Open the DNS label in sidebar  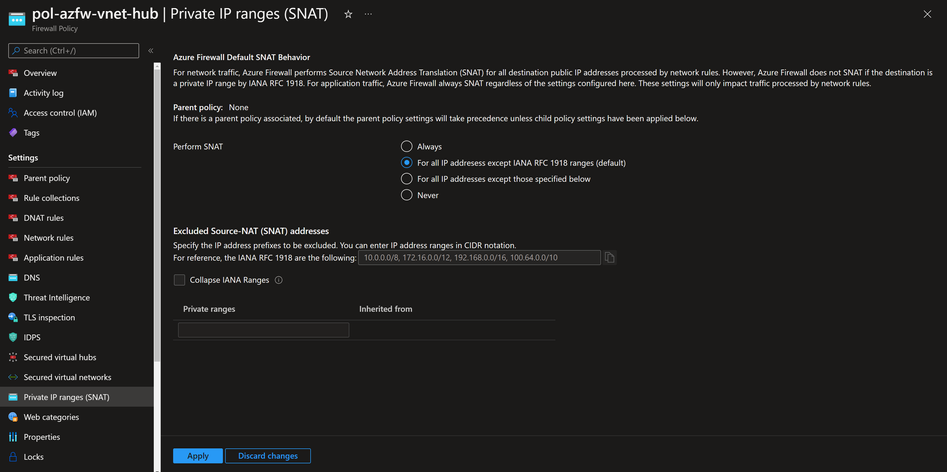click(31, 278)
